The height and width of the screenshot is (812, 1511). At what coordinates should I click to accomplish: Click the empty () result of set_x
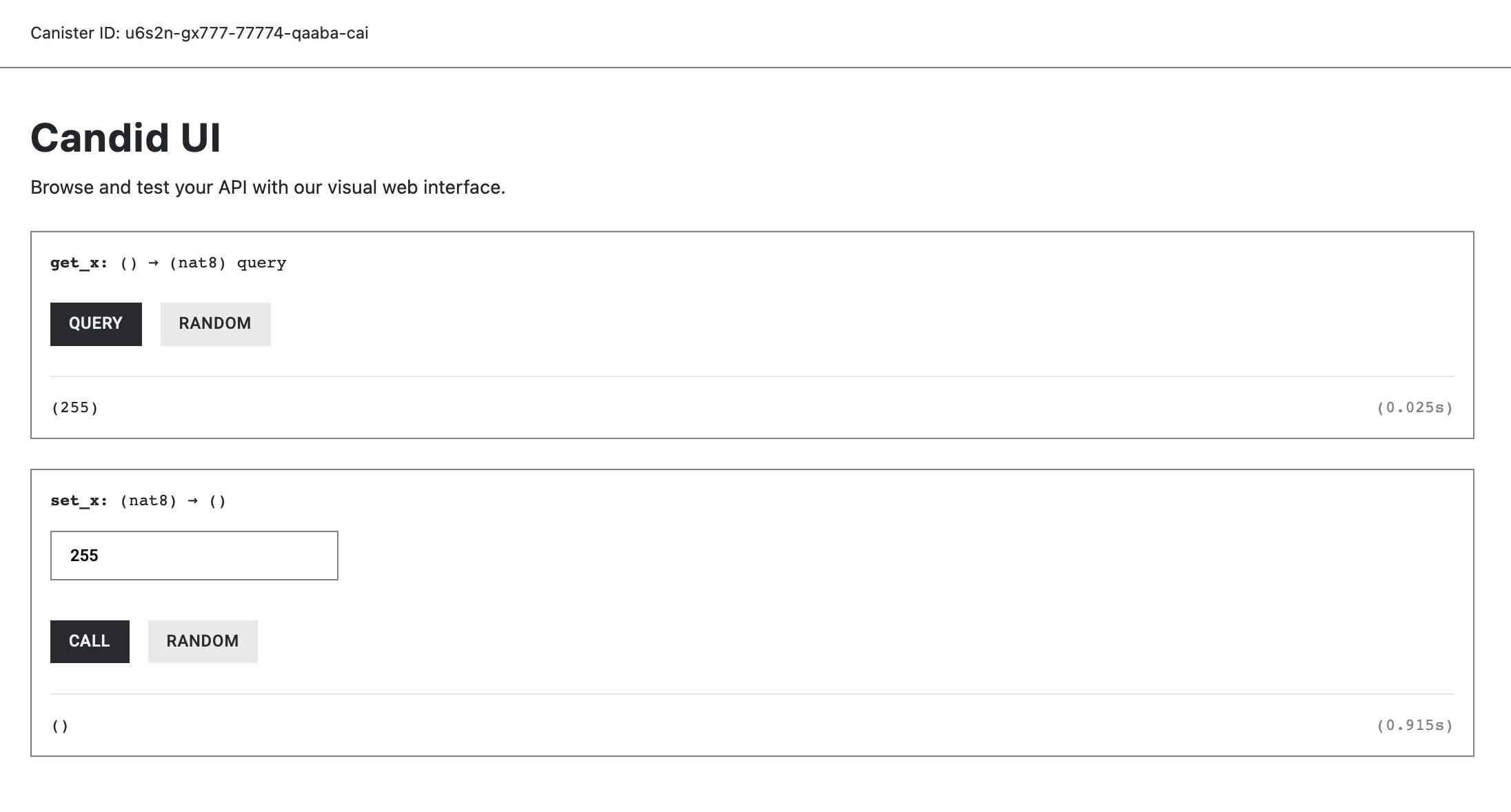click(x=59, y=725)
